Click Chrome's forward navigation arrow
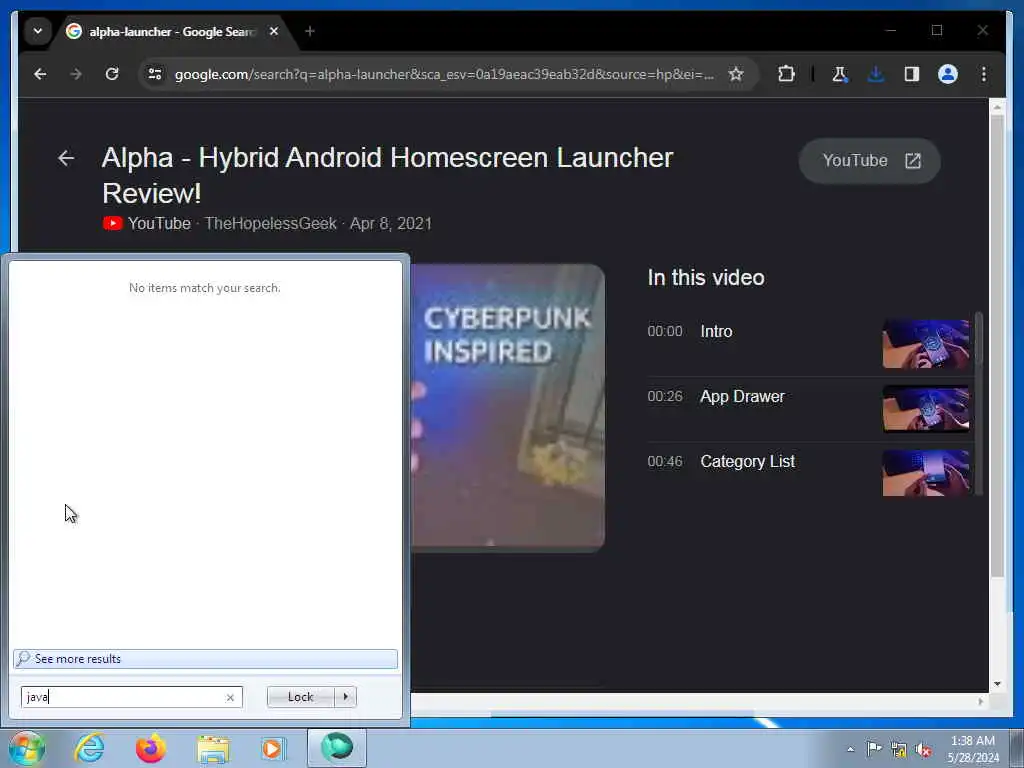This screenshot has width=1024, height=768. point(76,74)
